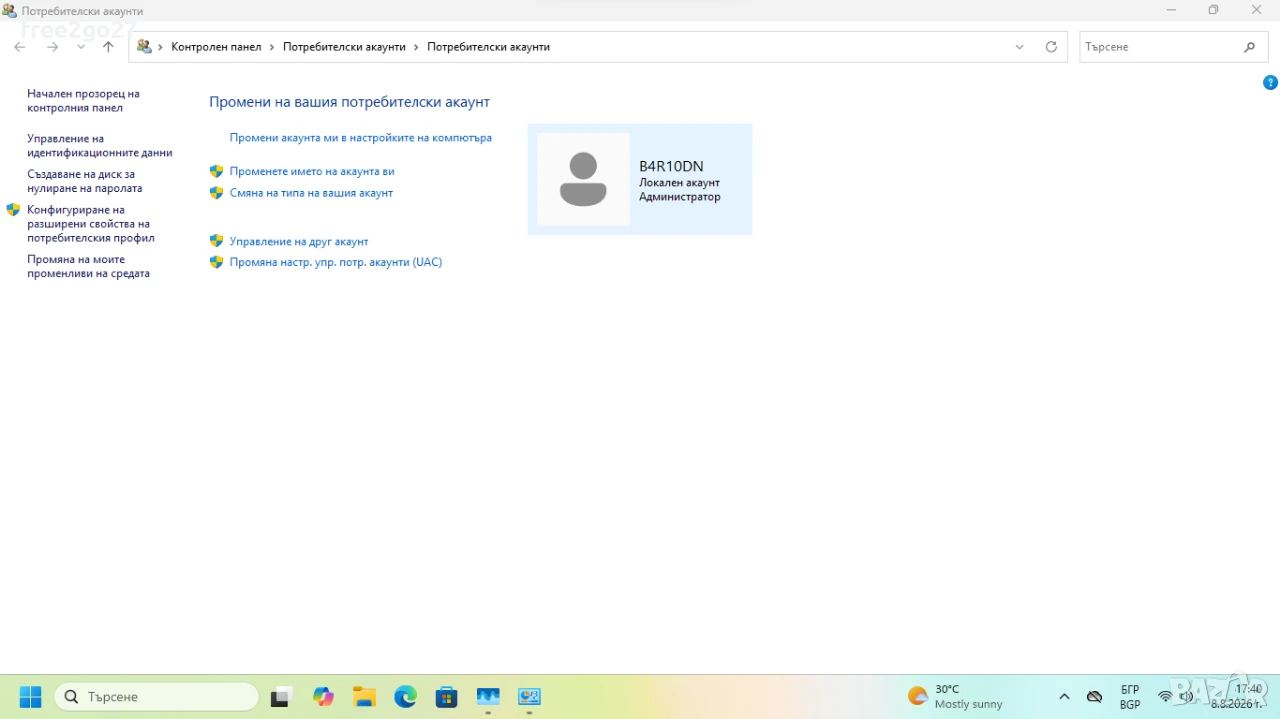
Task: Open help with the blue question mark
Action: (1271, 83)
